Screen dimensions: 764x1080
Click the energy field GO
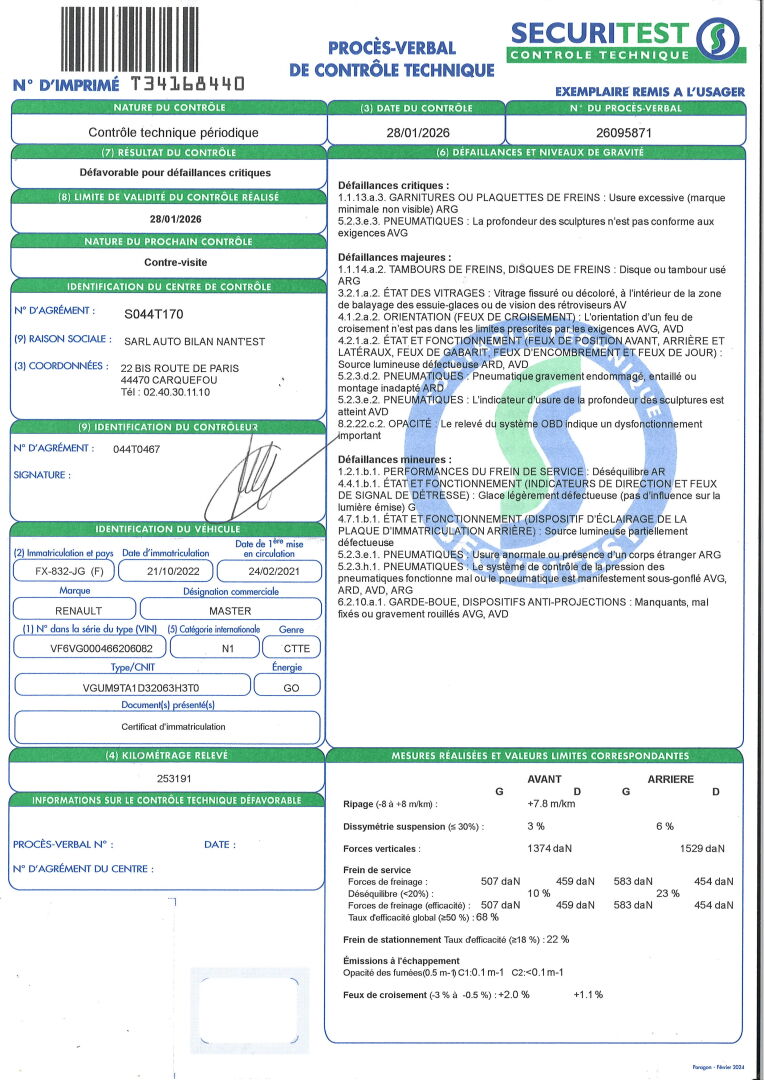[287, 687]
